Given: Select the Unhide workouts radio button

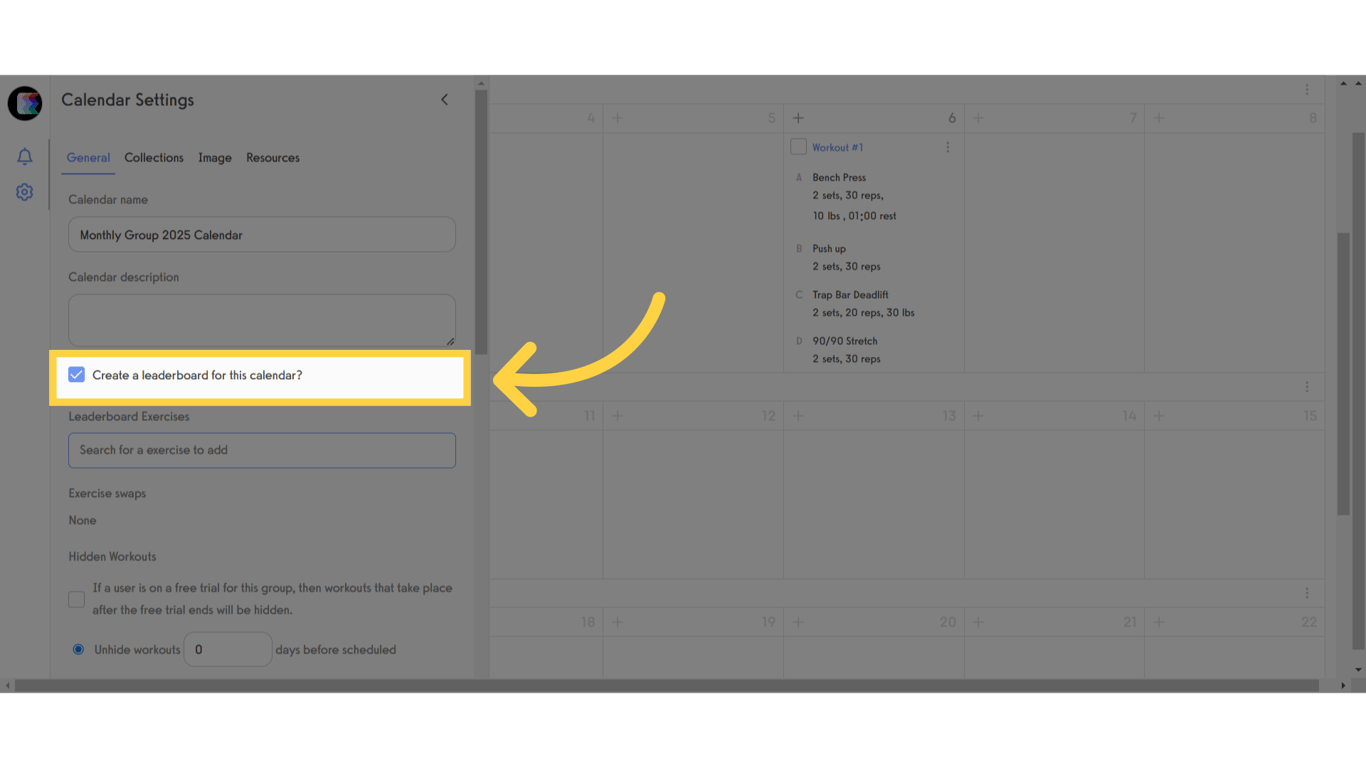Looking at the screenshot, I should pyautogui.click(x=78, y=649).
